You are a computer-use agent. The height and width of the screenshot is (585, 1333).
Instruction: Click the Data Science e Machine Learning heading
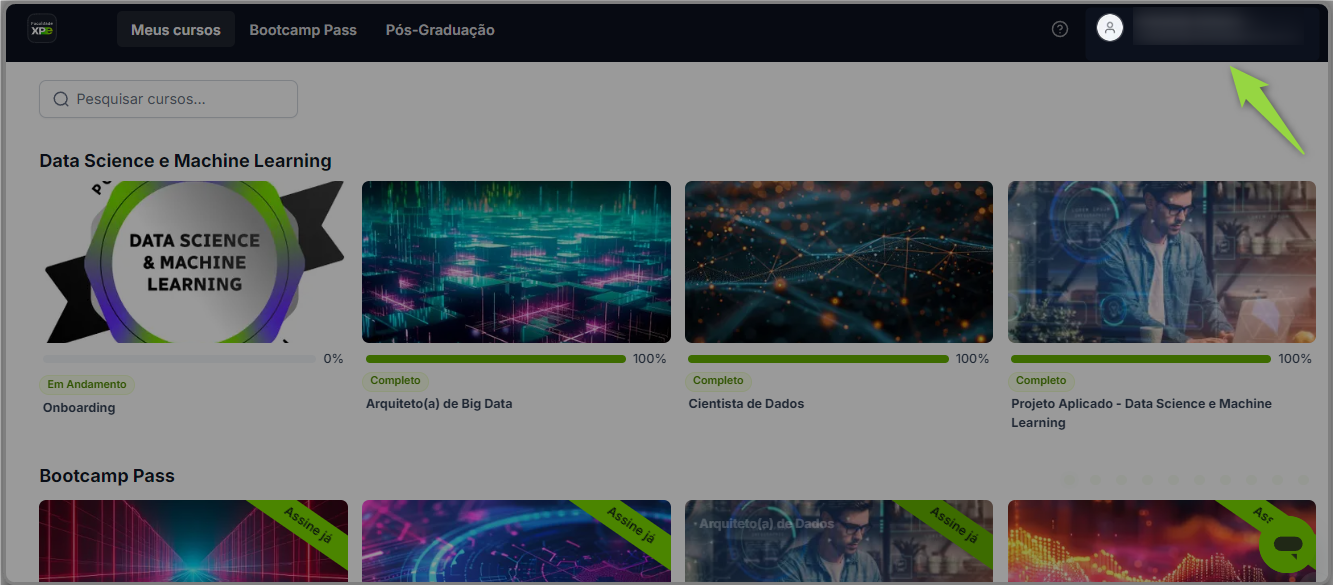tap(185, 161)
